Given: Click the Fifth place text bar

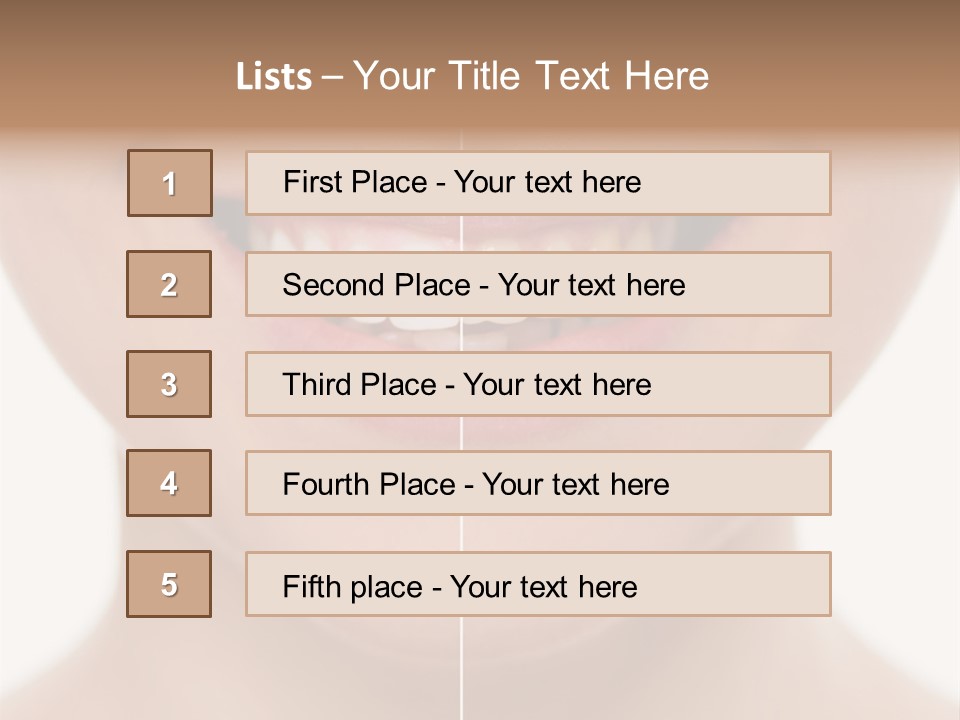Looking at the screenshot, I should [x=538, y=584].
